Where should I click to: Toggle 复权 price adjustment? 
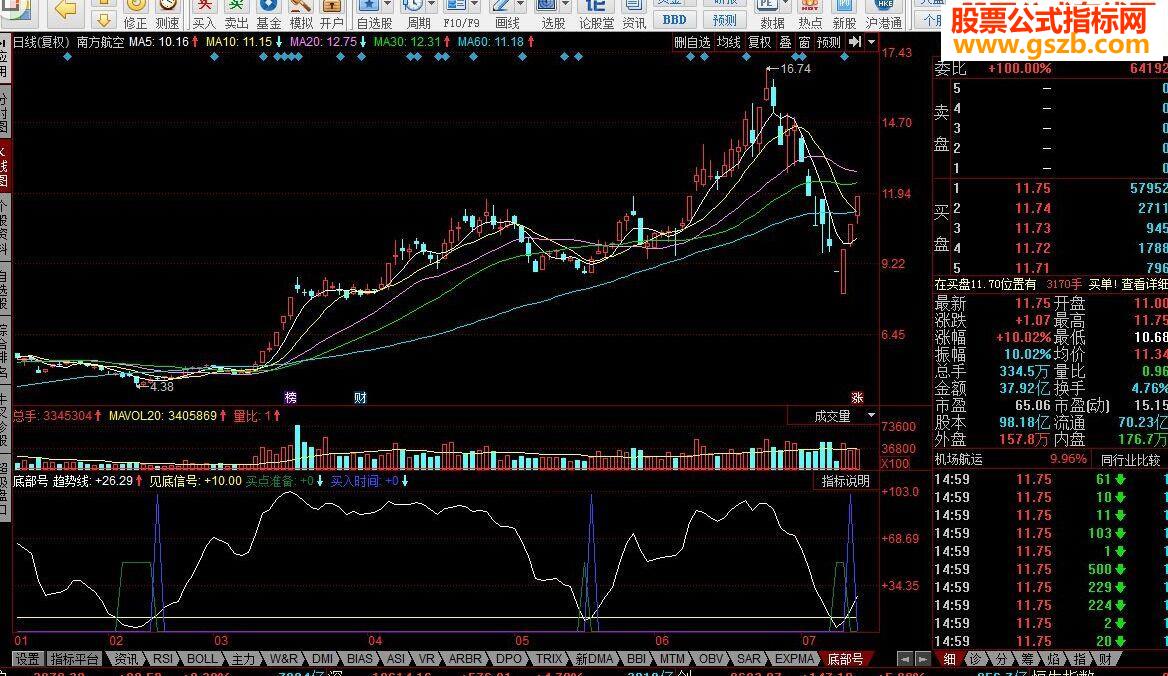[760, 42]
